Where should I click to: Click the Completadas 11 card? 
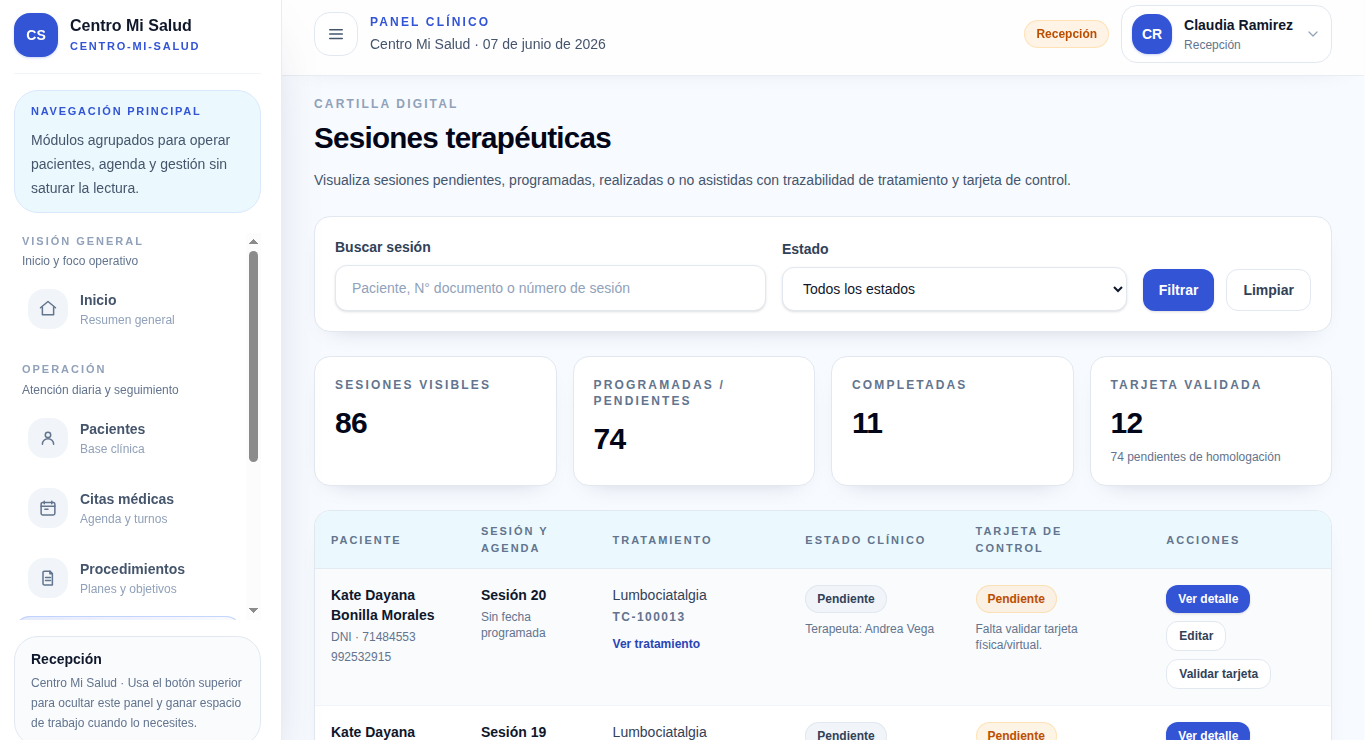tap(952, 421)
